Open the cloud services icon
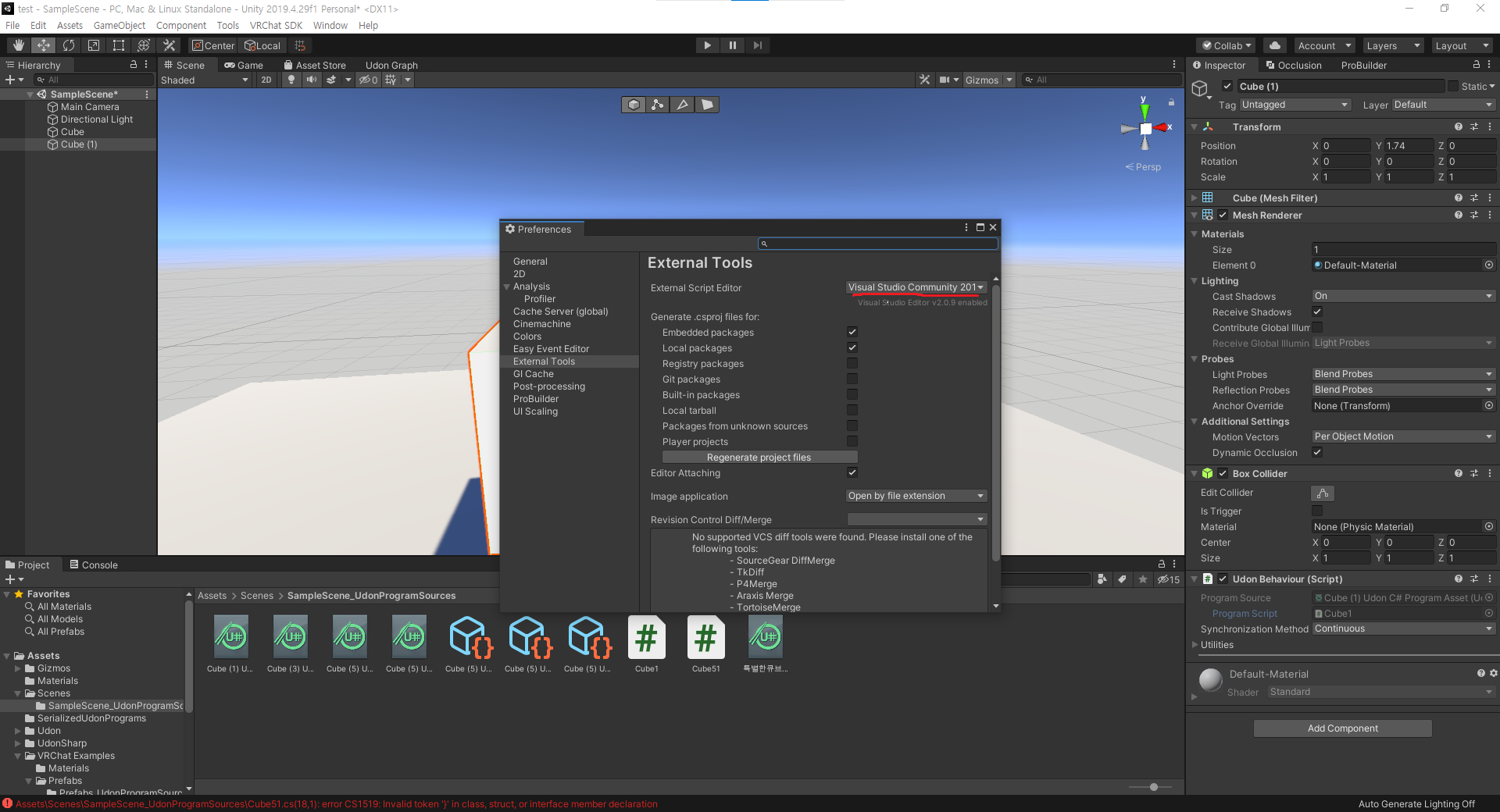Viewport: 1500px width, 812px height. [1275, 45]
